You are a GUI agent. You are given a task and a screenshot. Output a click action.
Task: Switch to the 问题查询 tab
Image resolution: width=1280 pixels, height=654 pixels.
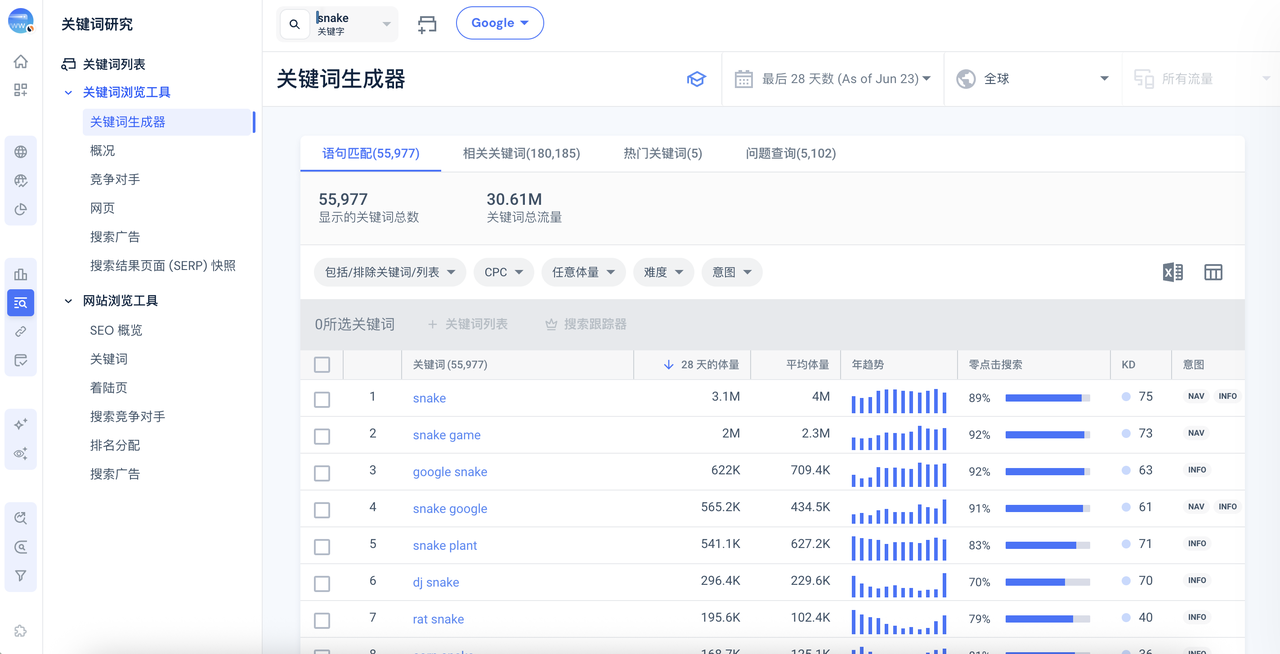tap(790, 153)
